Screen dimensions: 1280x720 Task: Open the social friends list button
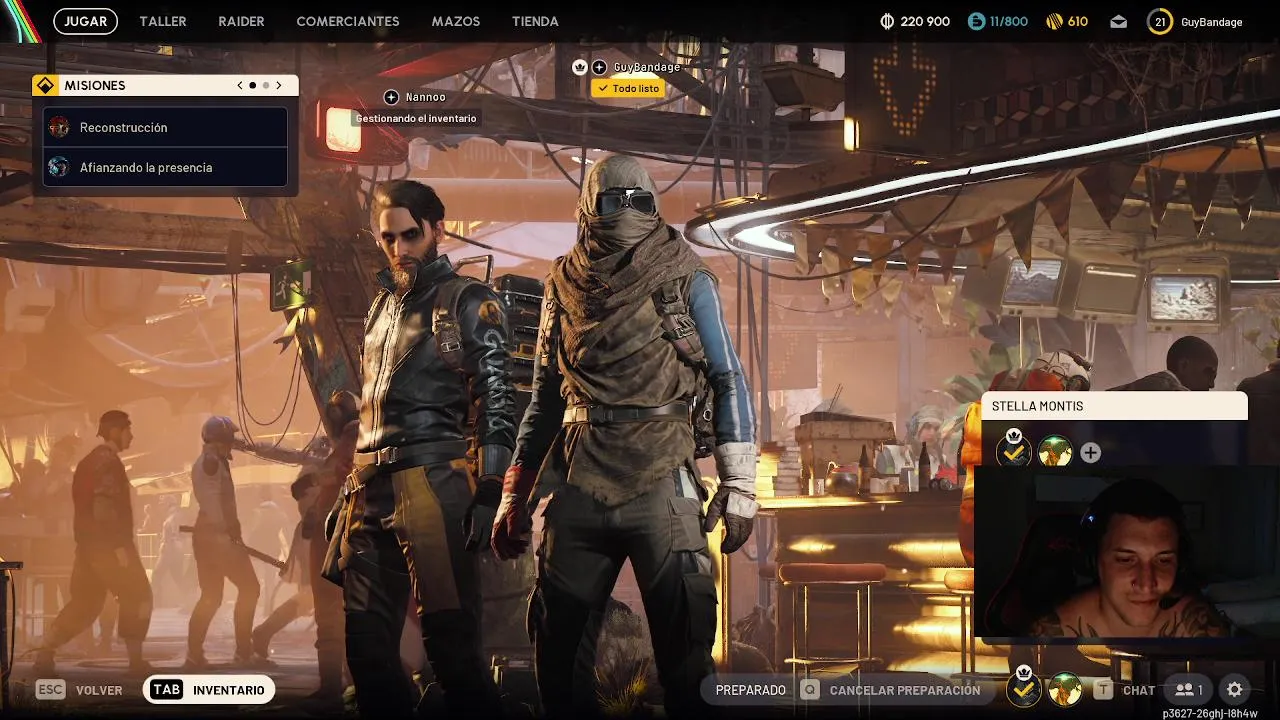click(1189, 690)
